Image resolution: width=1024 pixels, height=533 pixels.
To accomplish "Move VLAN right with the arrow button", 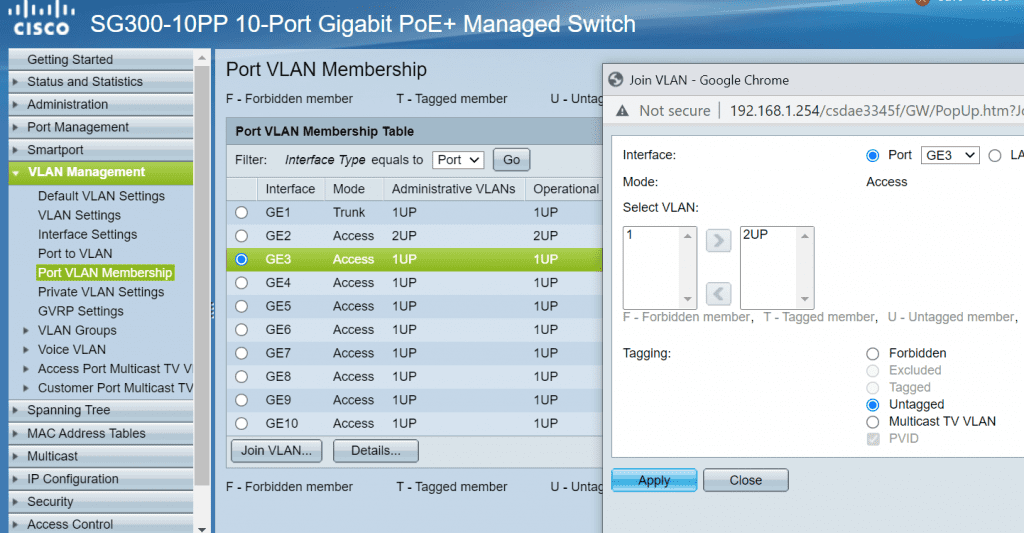I will [x=718, y=241].
